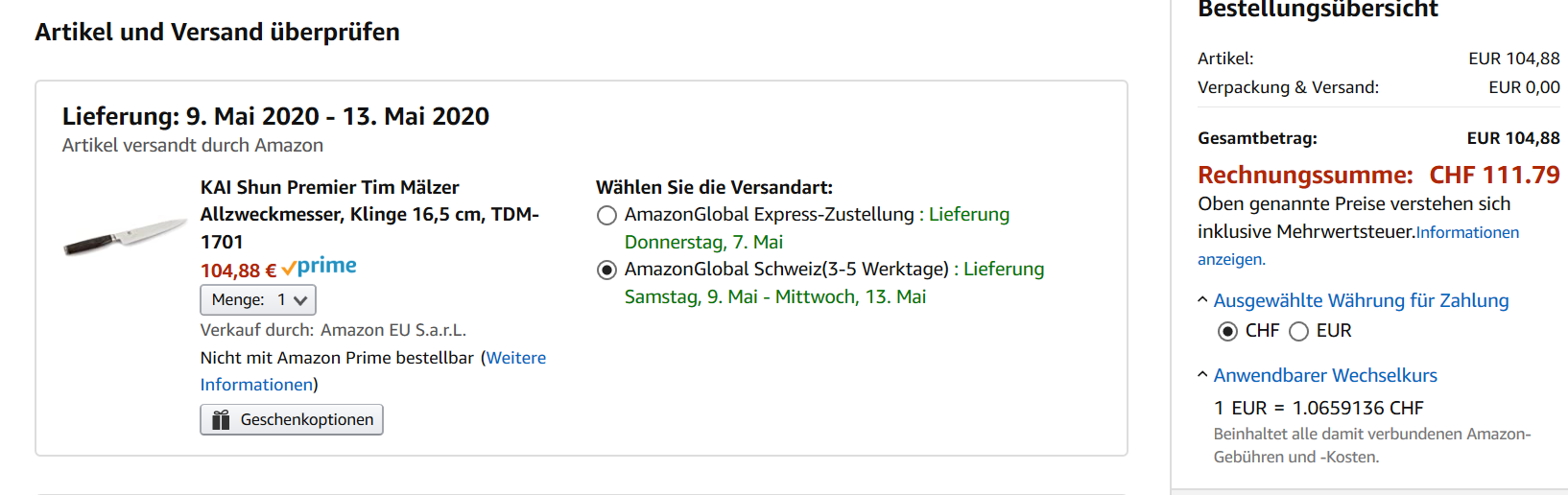Choose EUR as payment currency
The width and height of the screenshot is (1568, 495).
(x=1298, y=332)
